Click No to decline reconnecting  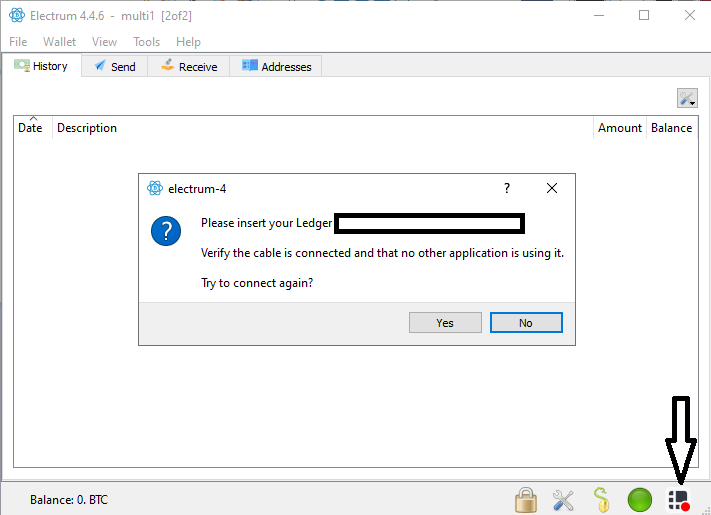coord(526,323)
